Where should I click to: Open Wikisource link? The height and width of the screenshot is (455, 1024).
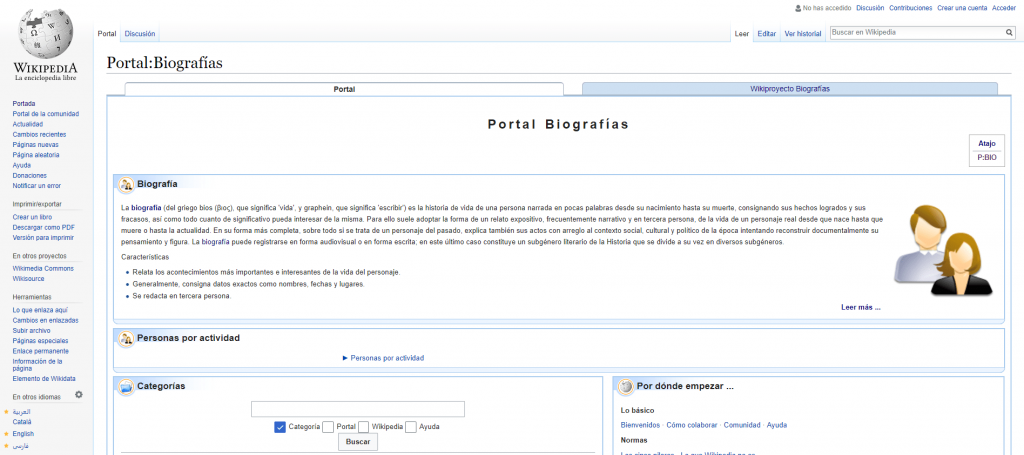click(x=29, y=279)
